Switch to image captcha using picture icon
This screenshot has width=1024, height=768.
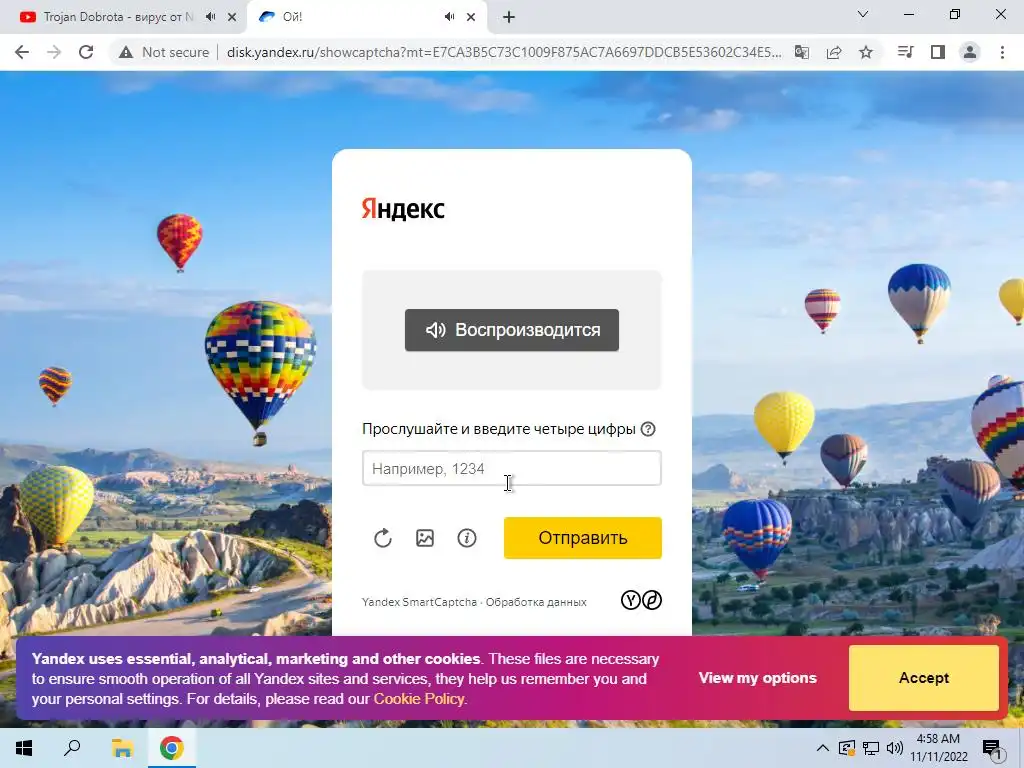point(425,538)
